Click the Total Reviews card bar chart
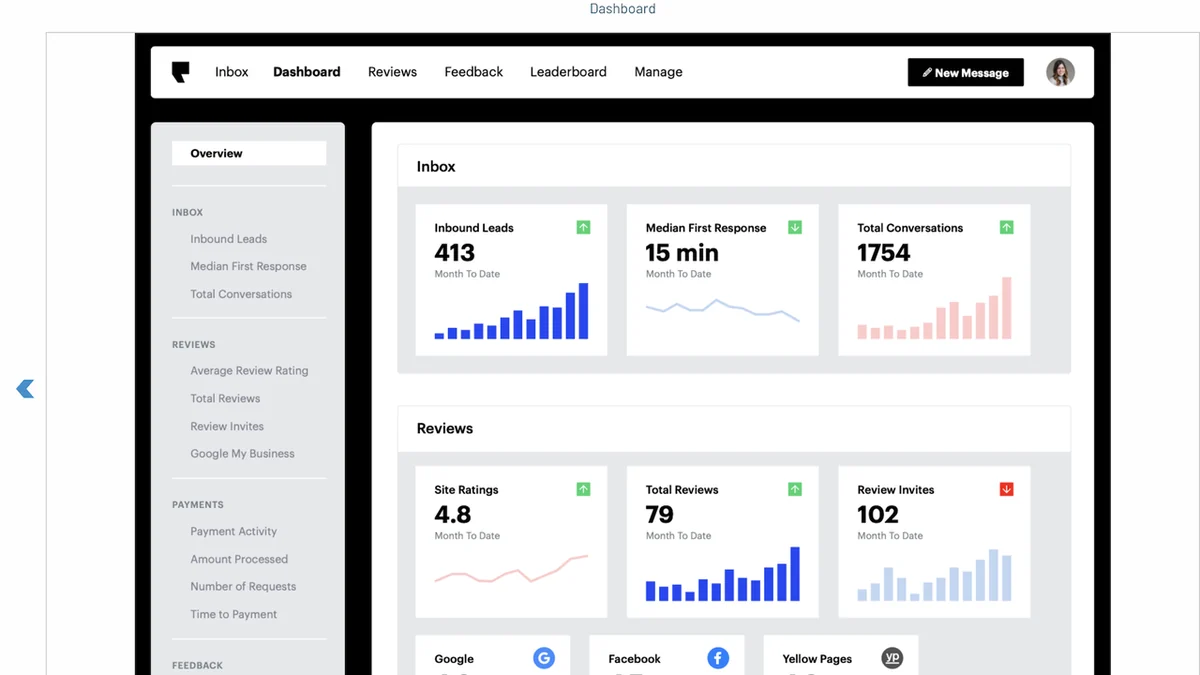 (x=722, y=574)
